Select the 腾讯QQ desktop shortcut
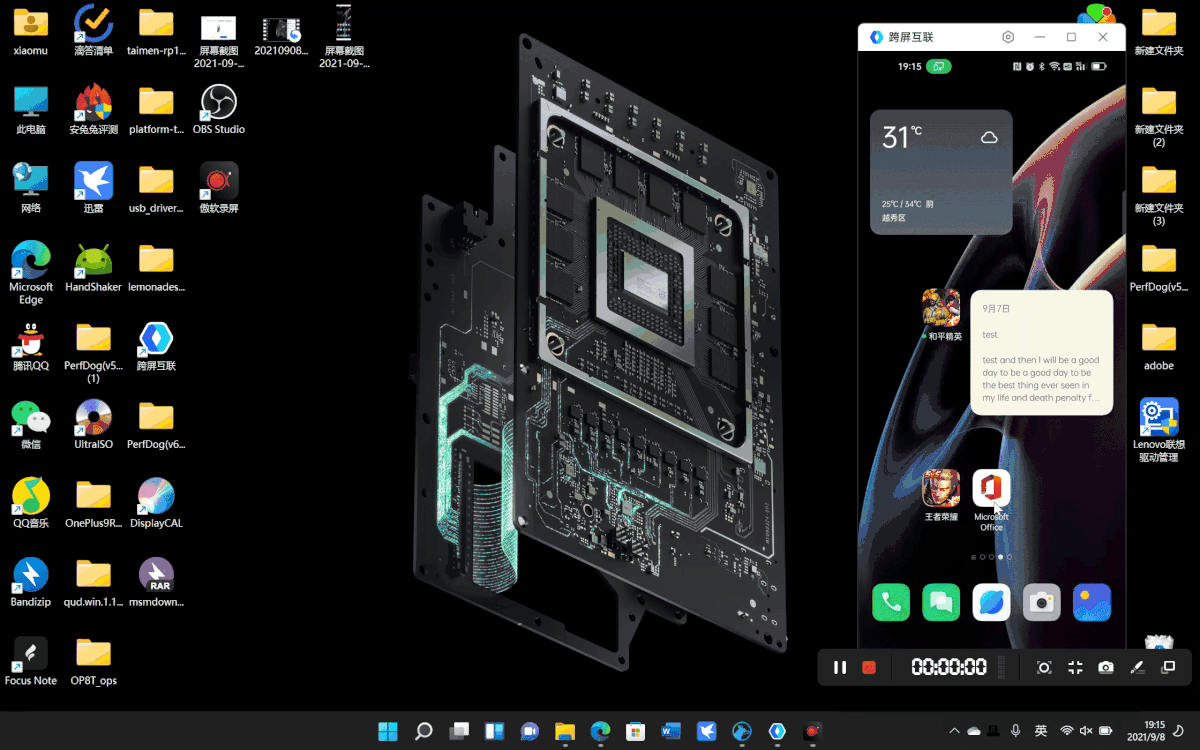The image size is (1200, 750). 31,346
